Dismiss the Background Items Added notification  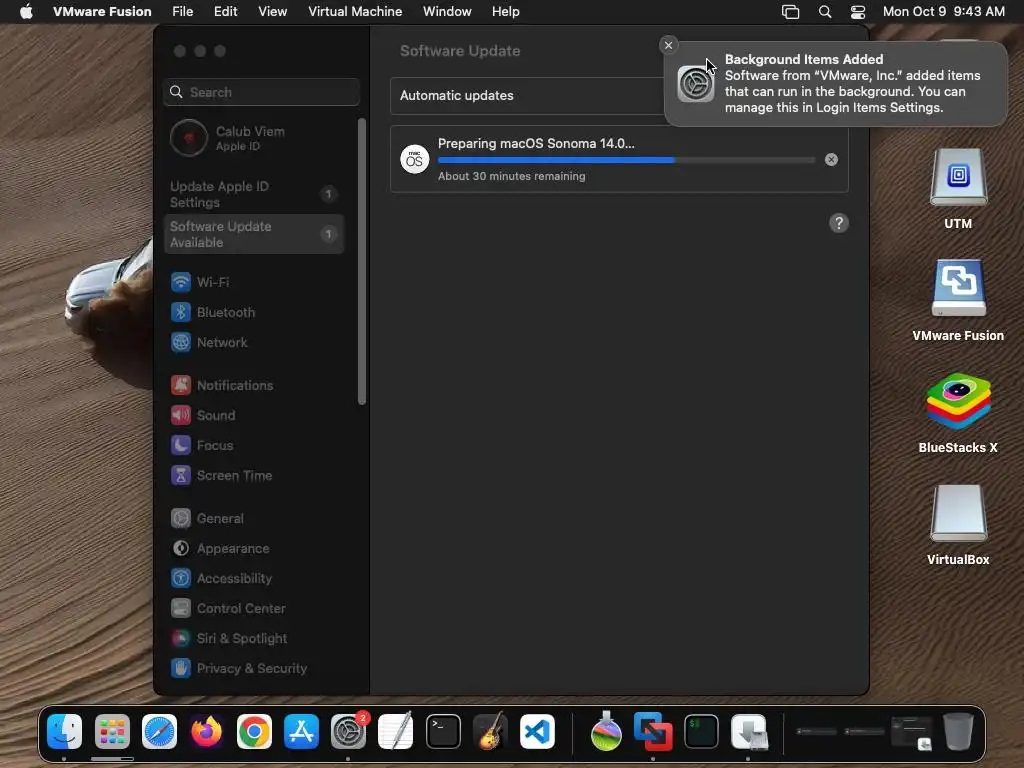point(667,45)
